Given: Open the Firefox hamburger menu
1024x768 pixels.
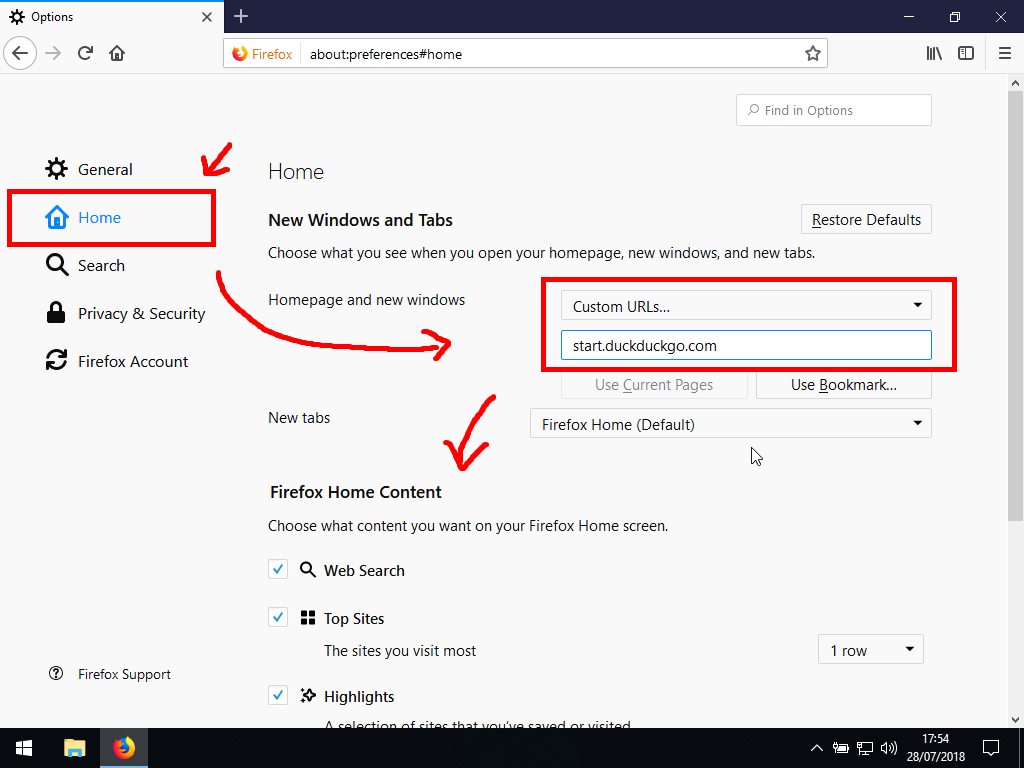Looking at the screenshot, I should (x=1005, y=54).
